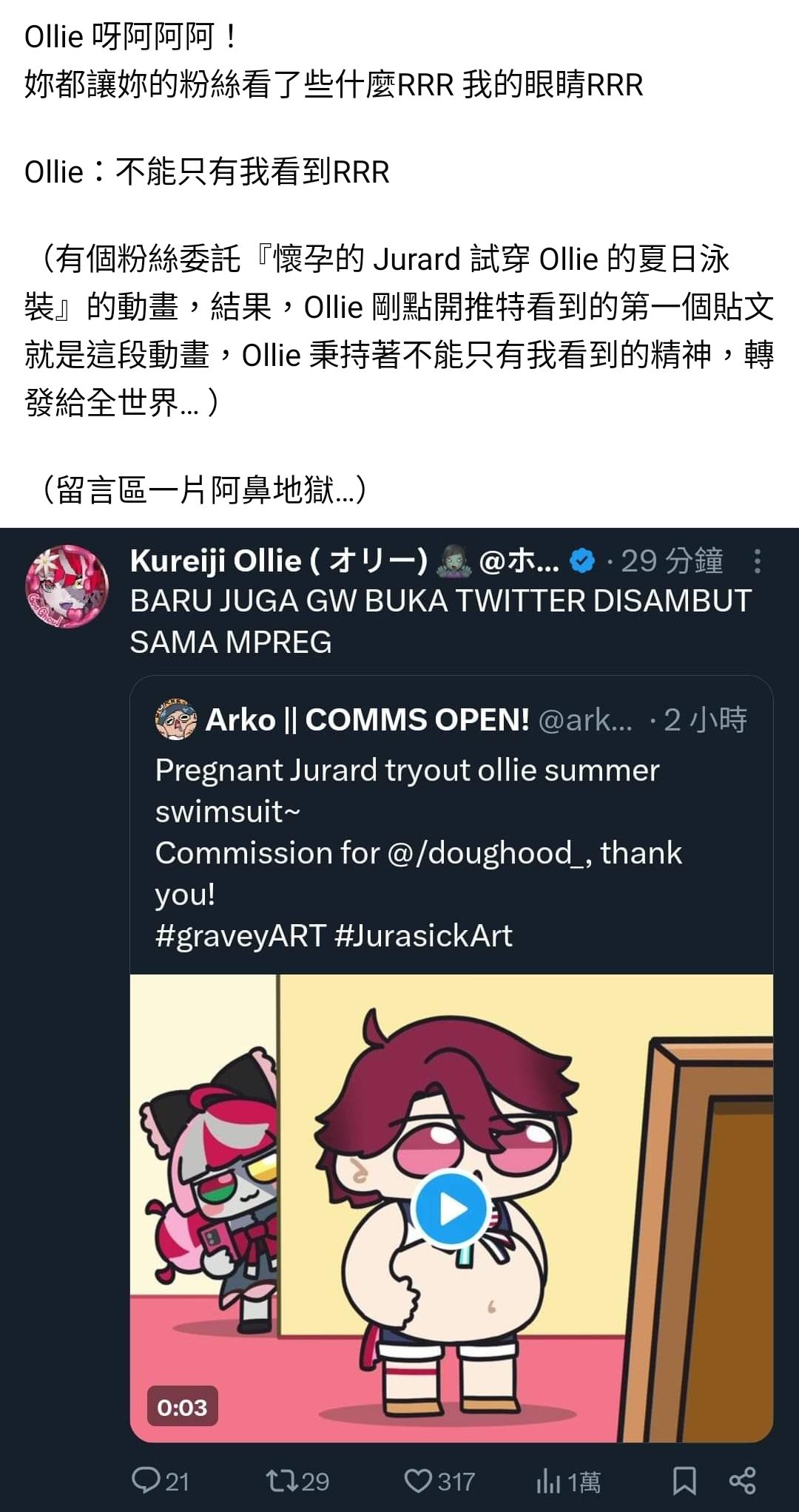Image resolution: width=799 pixels, height=1512 pixels.
Task: Open the share icon
Action: coord(742,1481)
